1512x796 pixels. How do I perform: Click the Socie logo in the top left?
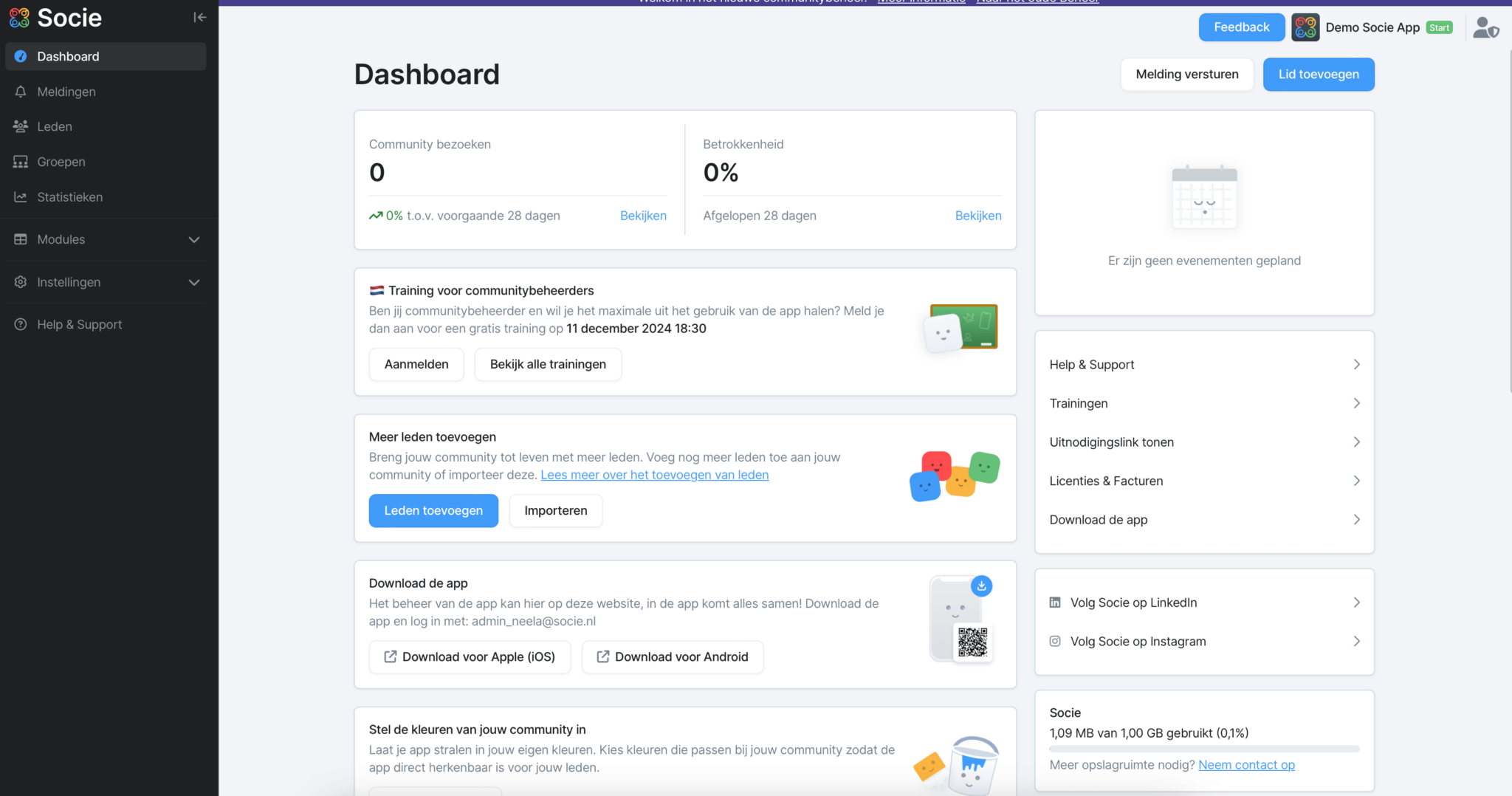pyautogui.click(x=55, y=18)
